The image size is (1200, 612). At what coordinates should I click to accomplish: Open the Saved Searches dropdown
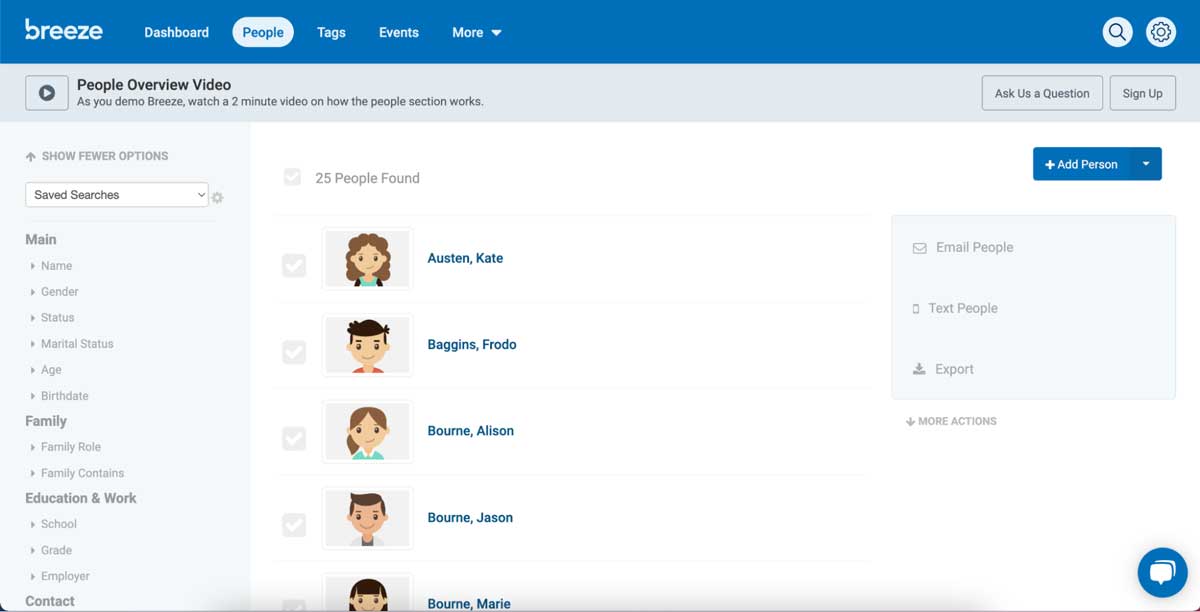(116, 194)
